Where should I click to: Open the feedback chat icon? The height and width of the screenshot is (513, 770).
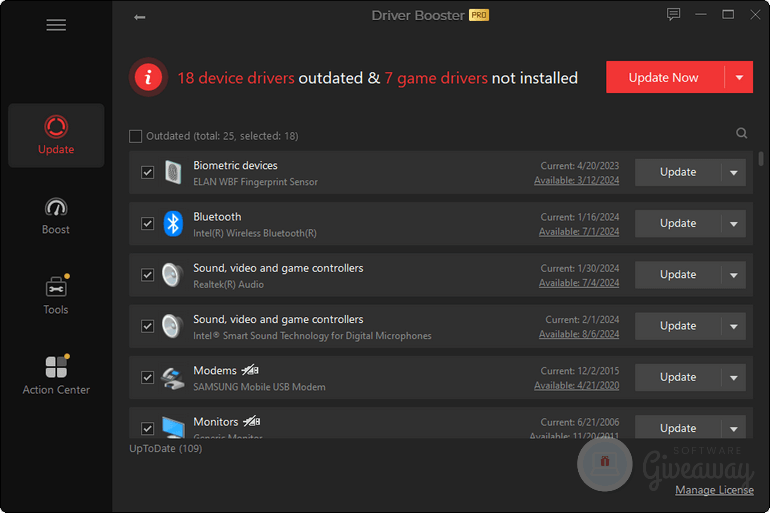(673, 14)
